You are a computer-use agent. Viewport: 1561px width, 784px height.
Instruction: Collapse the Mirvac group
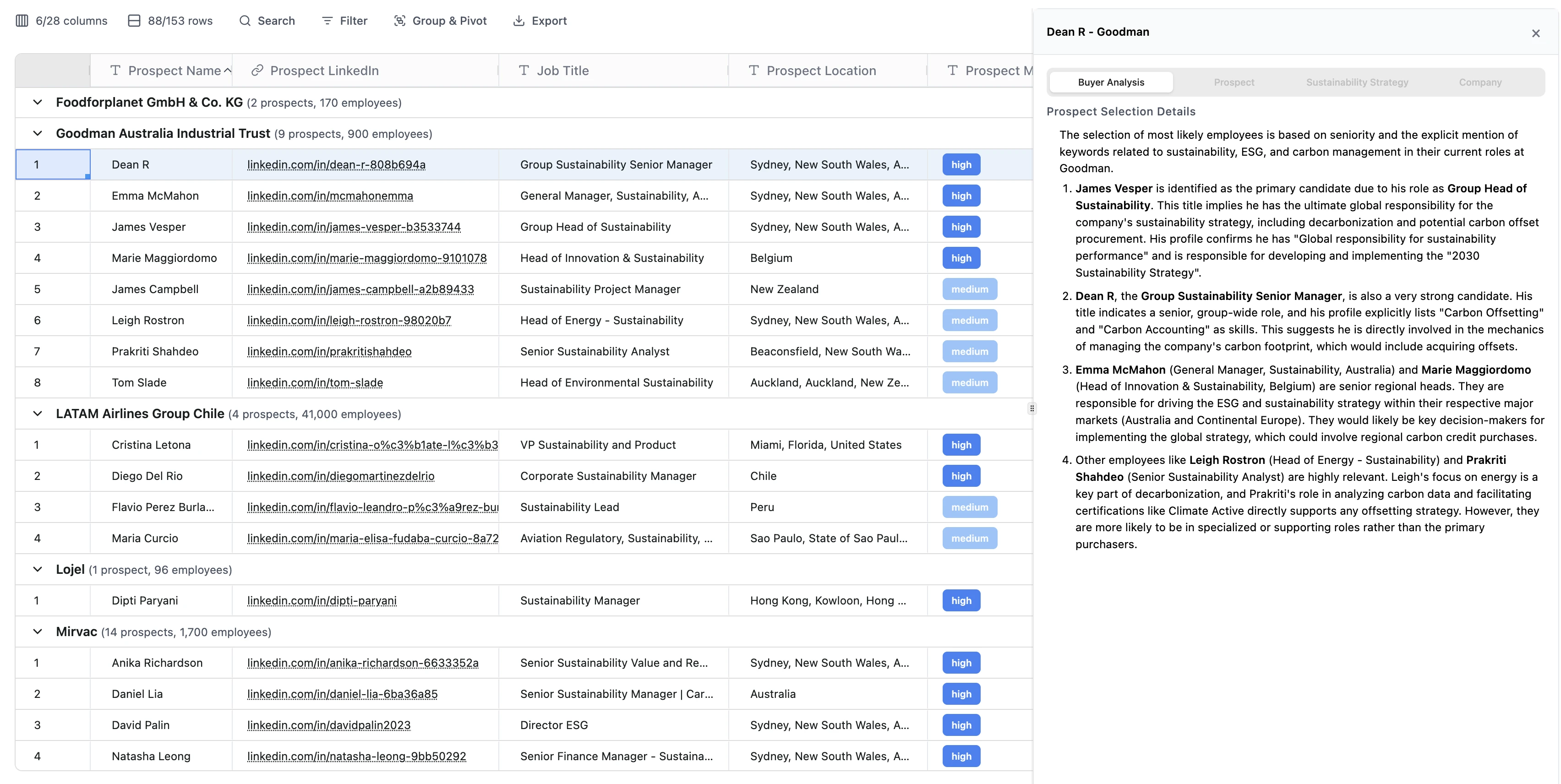point(38,632)
